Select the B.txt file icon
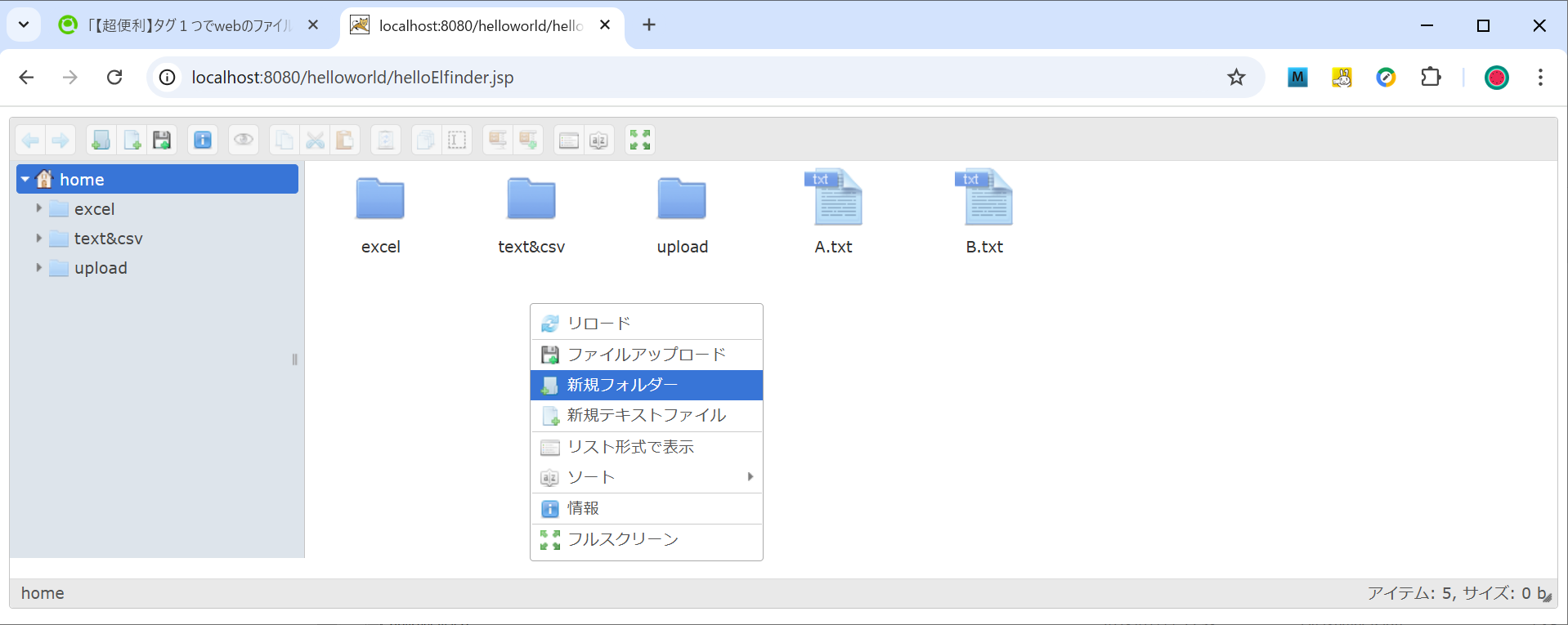The height and width of the screenshot is (625, 1568). pyautogui.click(x=983, y=197)
